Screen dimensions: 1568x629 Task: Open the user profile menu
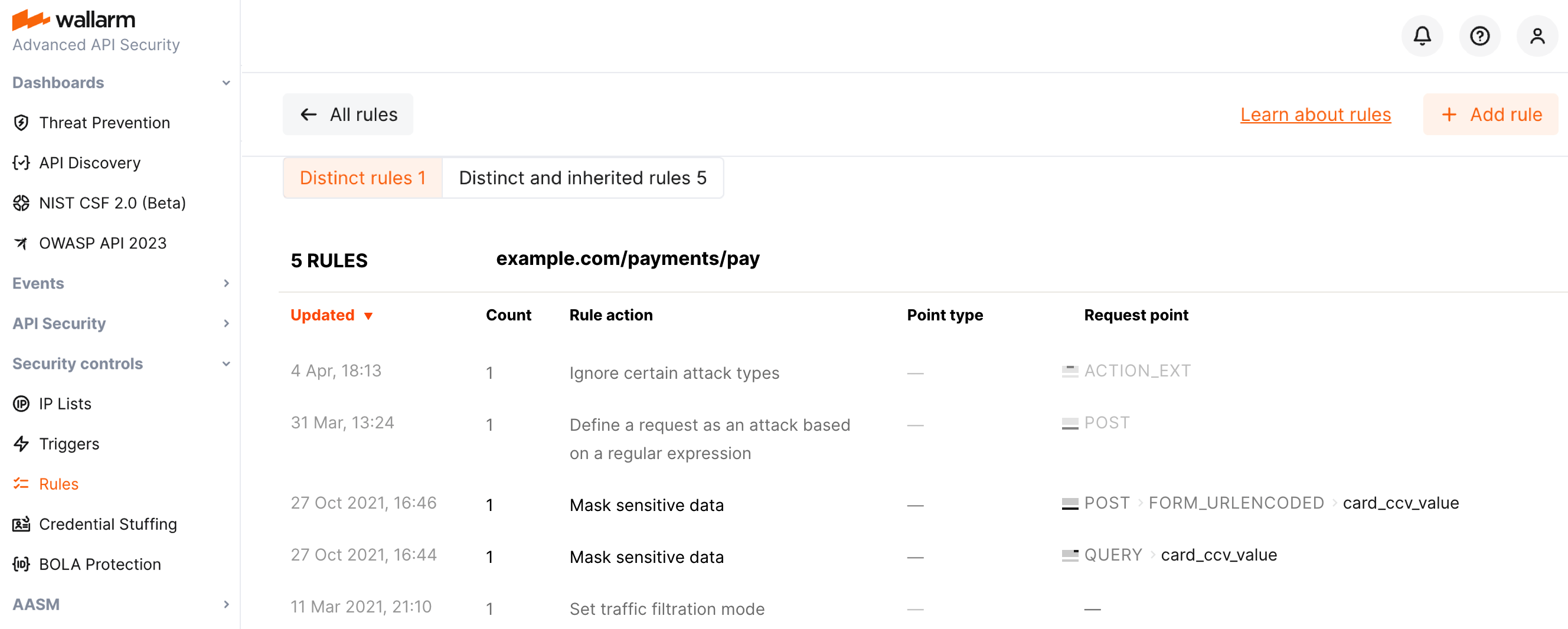(x=1537, y=36)
